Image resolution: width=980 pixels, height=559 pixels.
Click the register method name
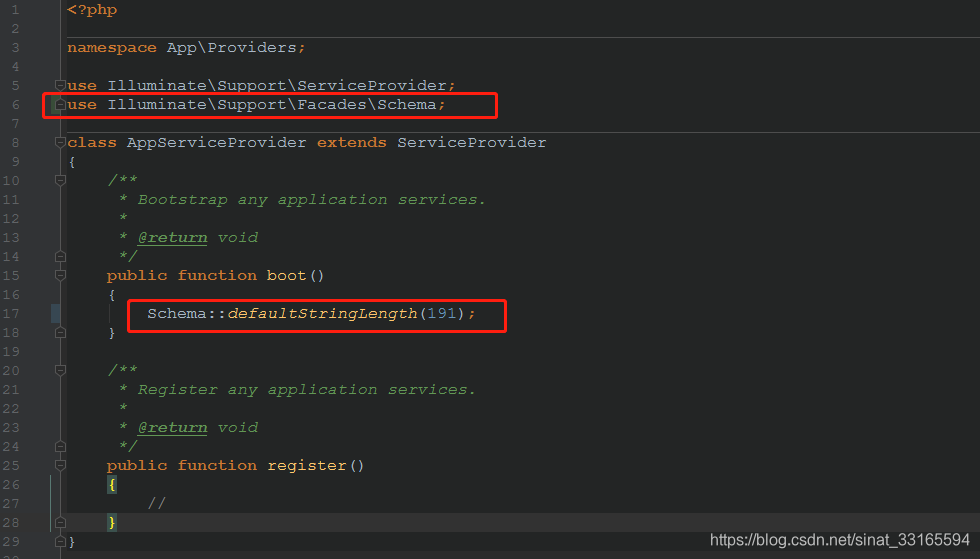(x=307, y=465)
